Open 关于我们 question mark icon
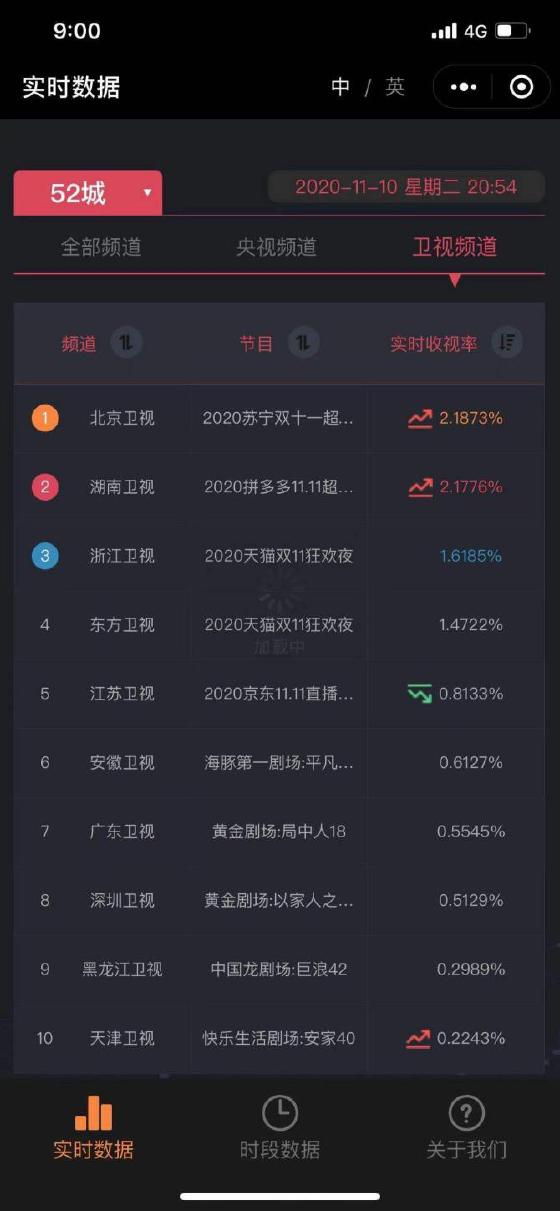560x1211 pixels. point(466,1113)
